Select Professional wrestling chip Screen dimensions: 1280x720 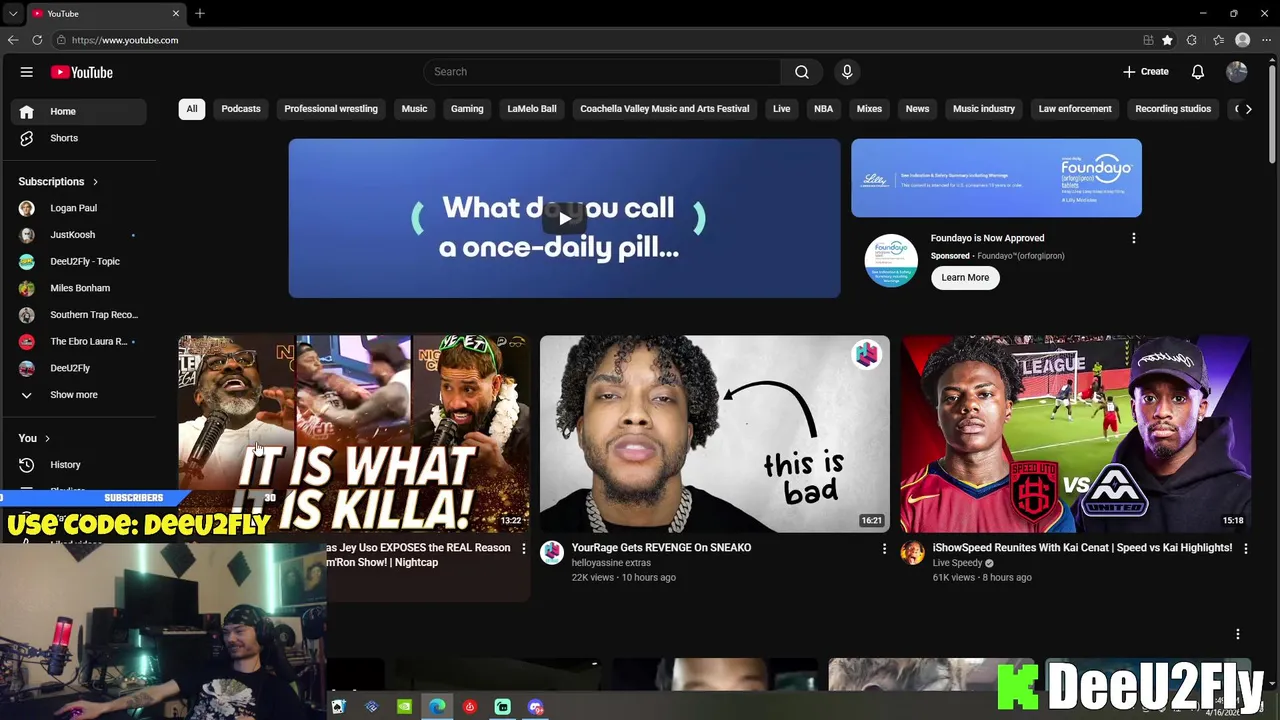[x=331, y=109]
